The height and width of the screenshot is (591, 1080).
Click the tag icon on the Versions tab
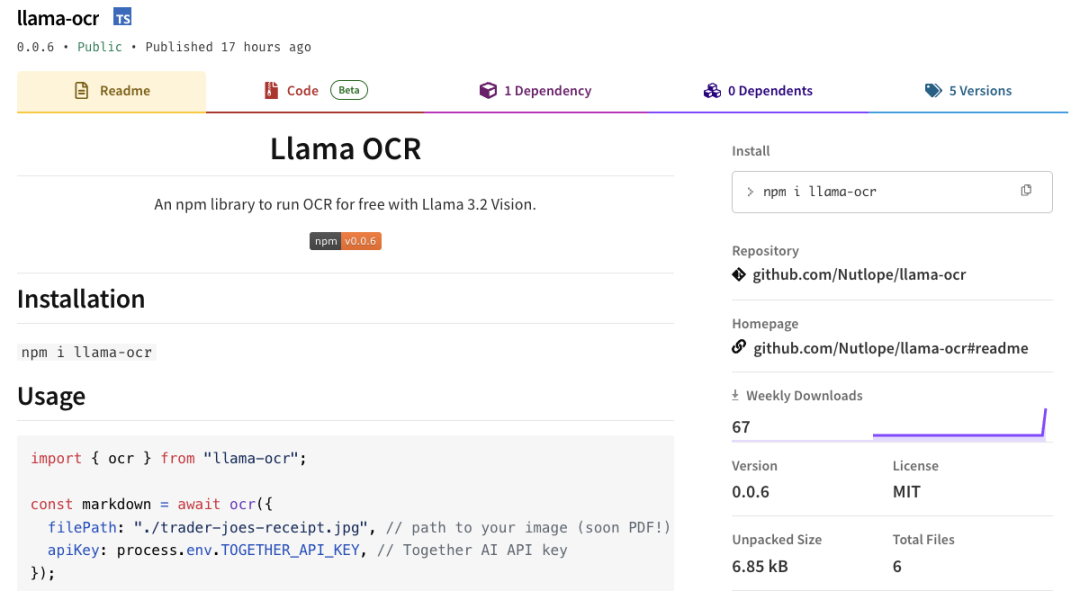point(934,89)
